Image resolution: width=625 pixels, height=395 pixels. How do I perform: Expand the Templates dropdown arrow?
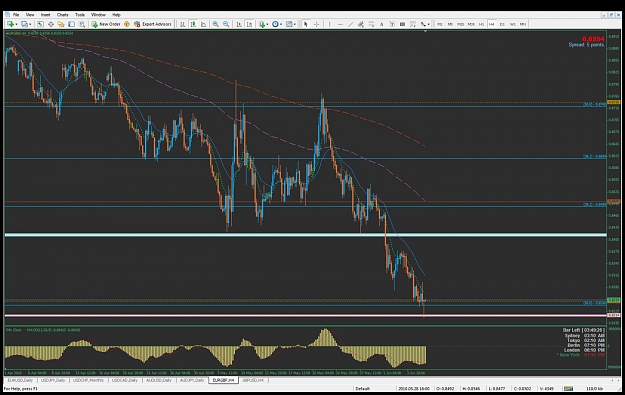[x=295, y=24]
